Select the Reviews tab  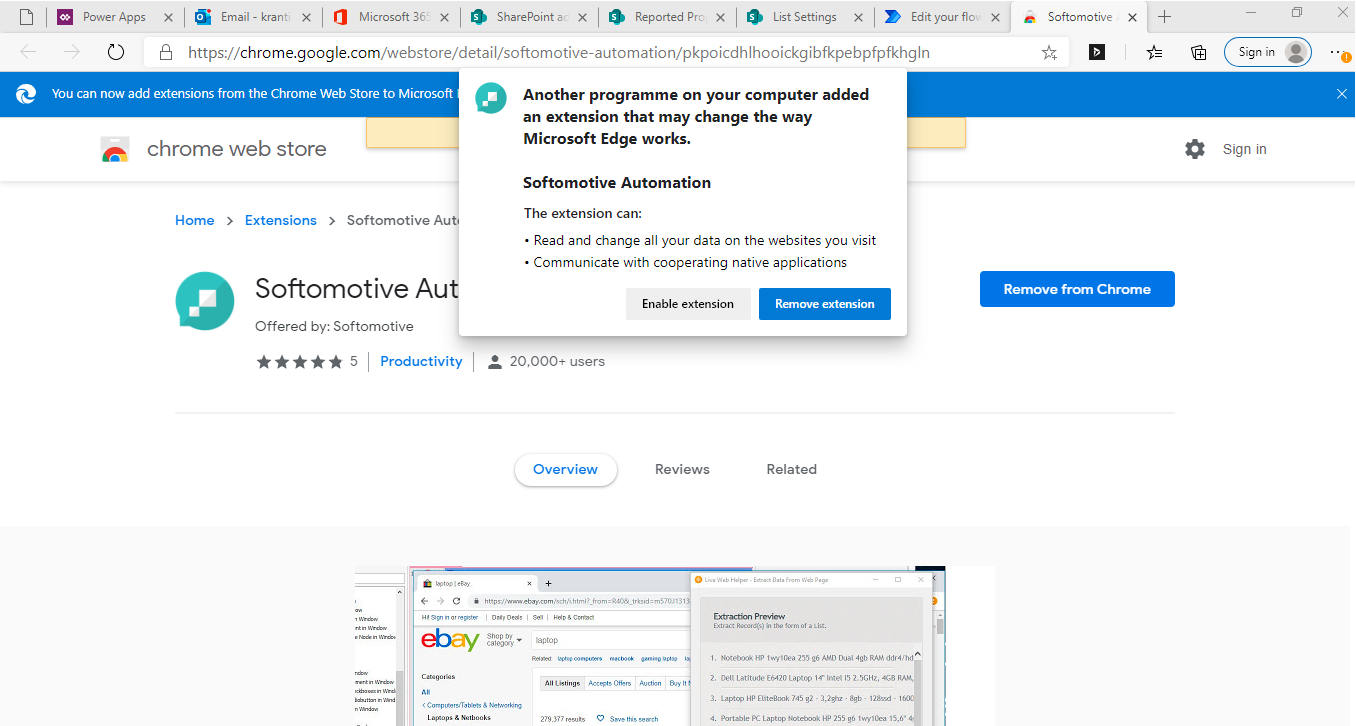point(682,469)
